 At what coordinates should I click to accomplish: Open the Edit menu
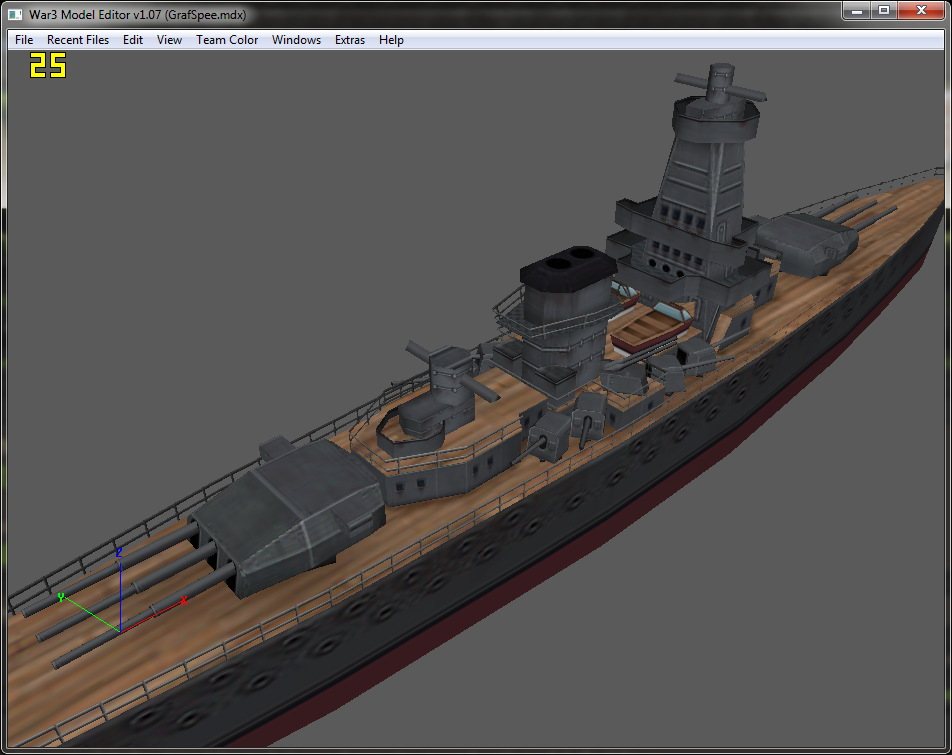132,40
